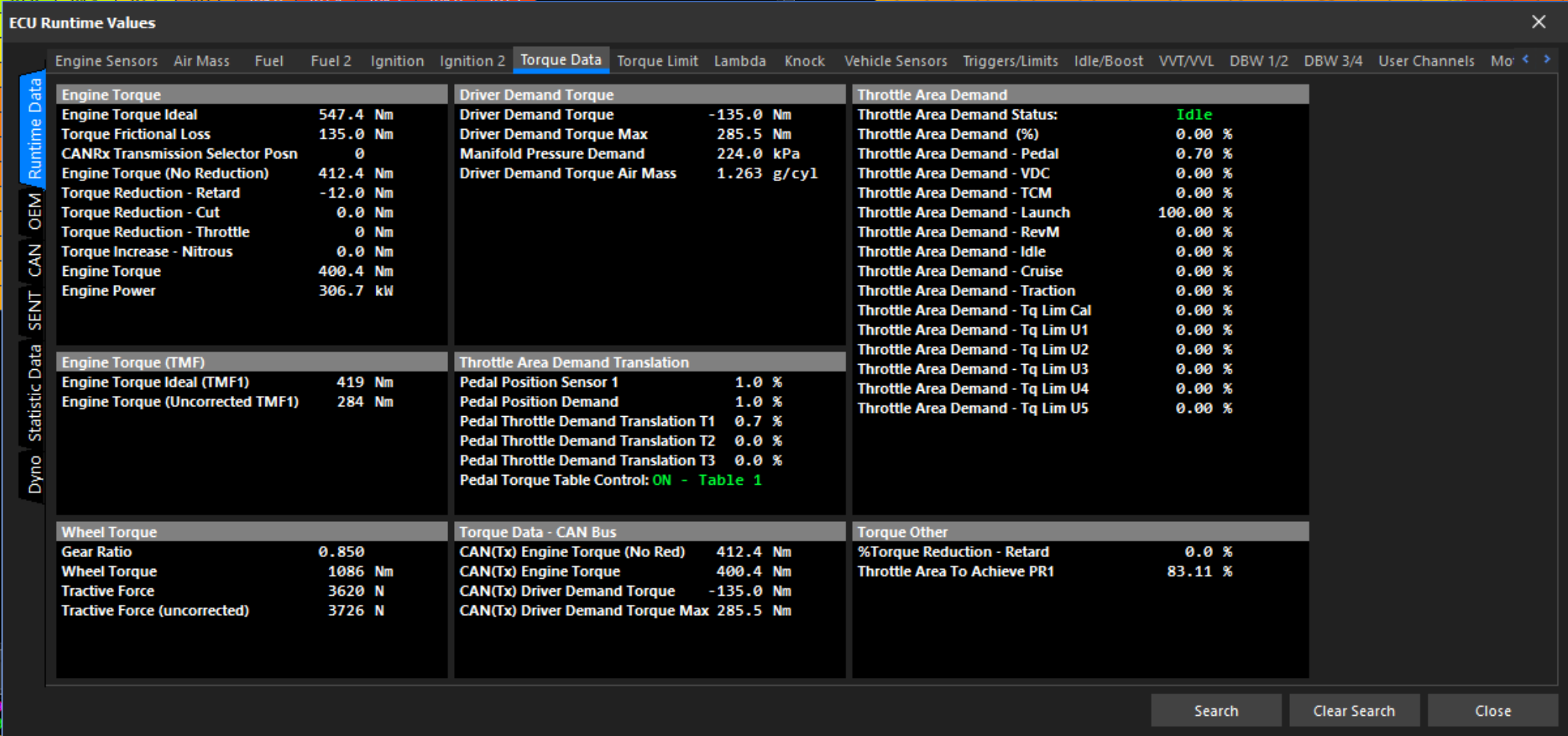The image size is (1568, 736).
Task: Select the Driver Demand Torque Max row
Action: coord(626,134)
